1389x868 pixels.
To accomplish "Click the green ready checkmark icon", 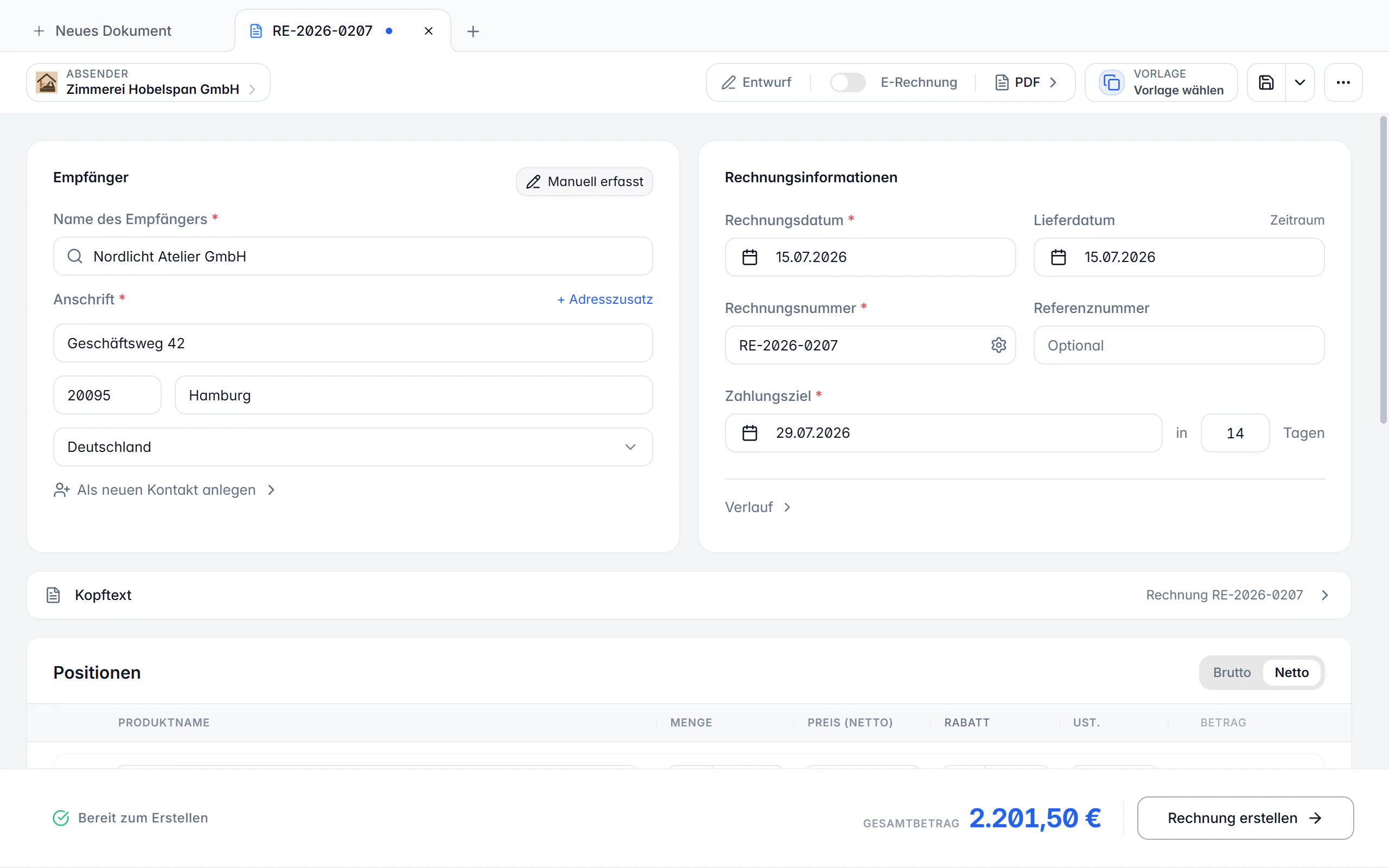I will 61,818.
